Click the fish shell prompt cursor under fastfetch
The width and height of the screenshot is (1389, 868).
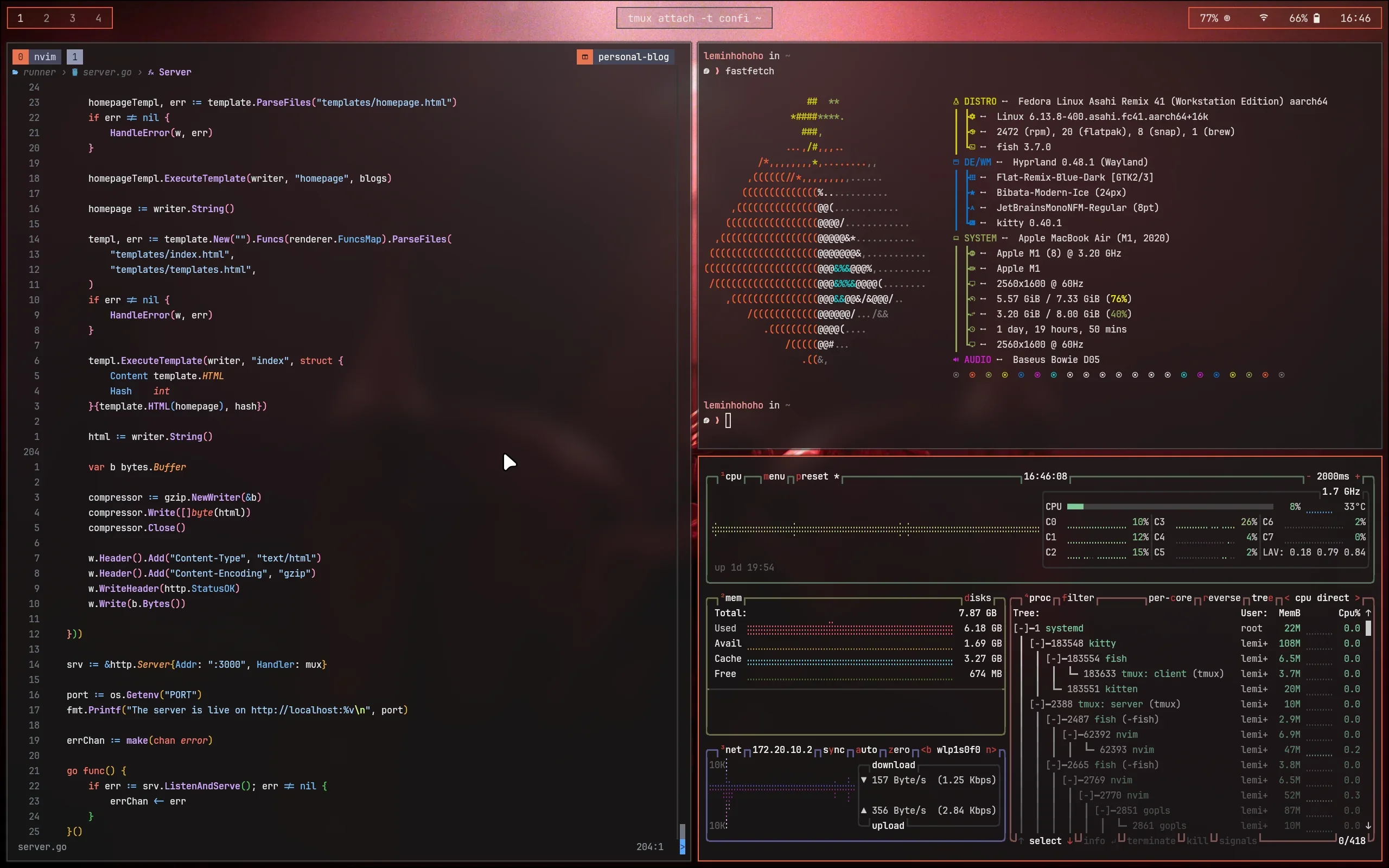pyautogui.click(x=728, y=420)
